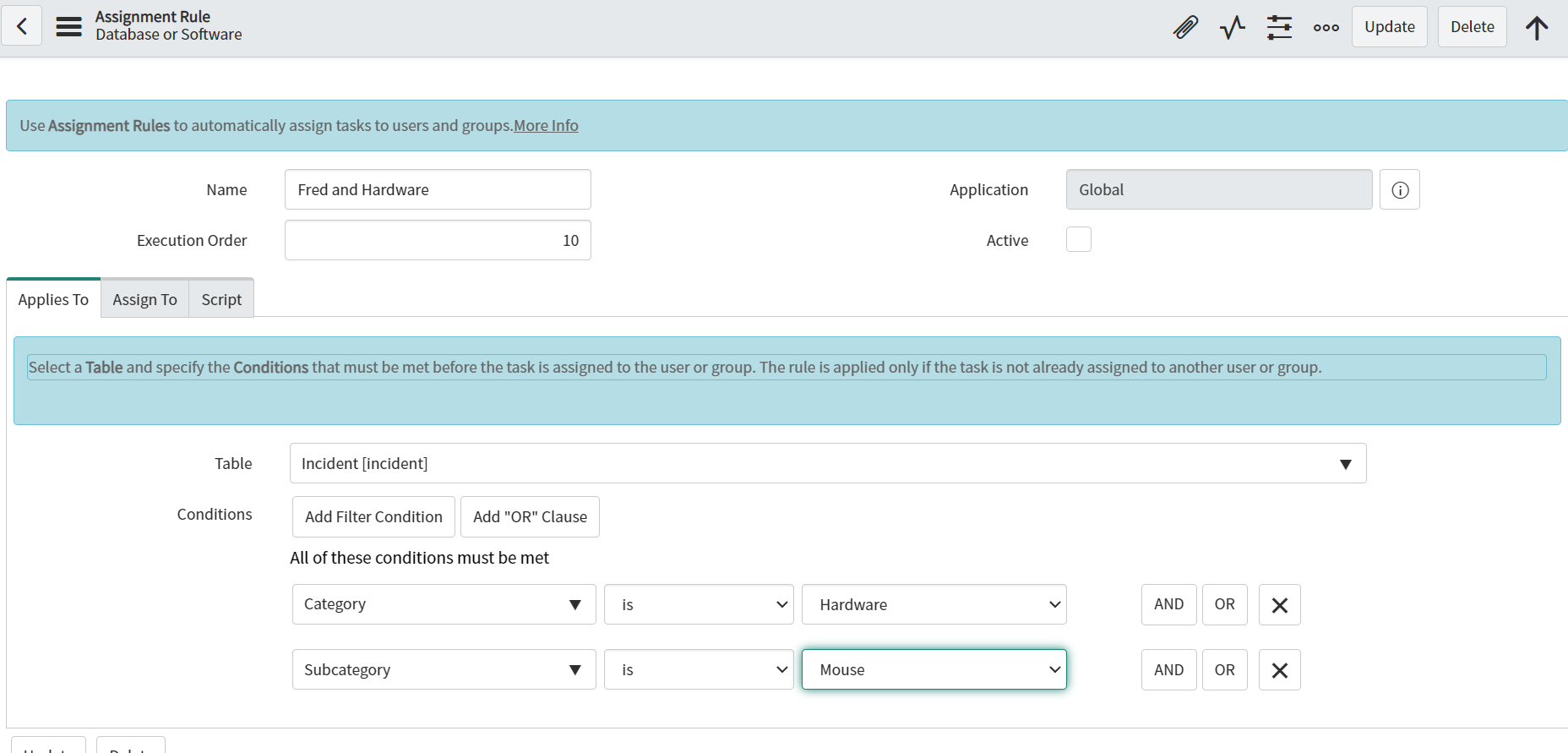The image size is (1568, 753).
Task: Click the paperclip attachments icon
Action: coord(1185,27)
